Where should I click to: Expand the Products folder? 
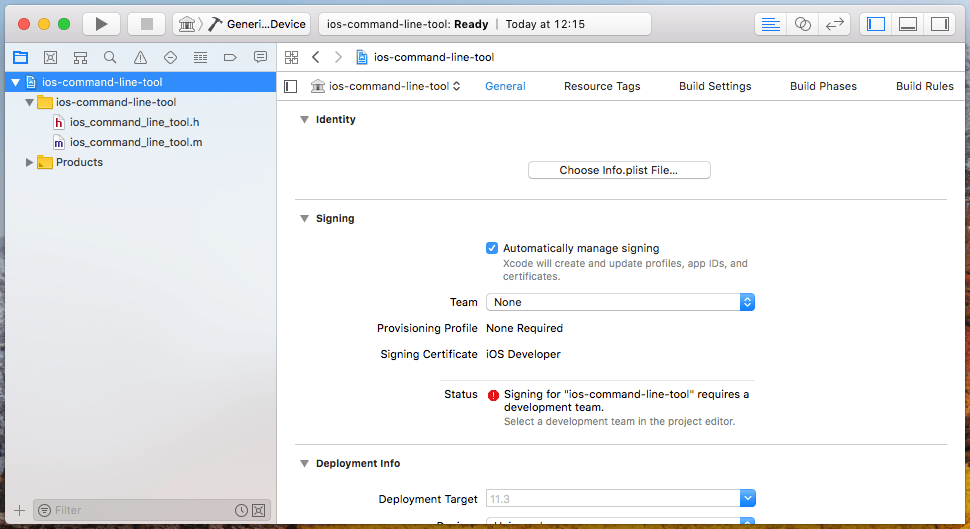(x=29, y=162)
